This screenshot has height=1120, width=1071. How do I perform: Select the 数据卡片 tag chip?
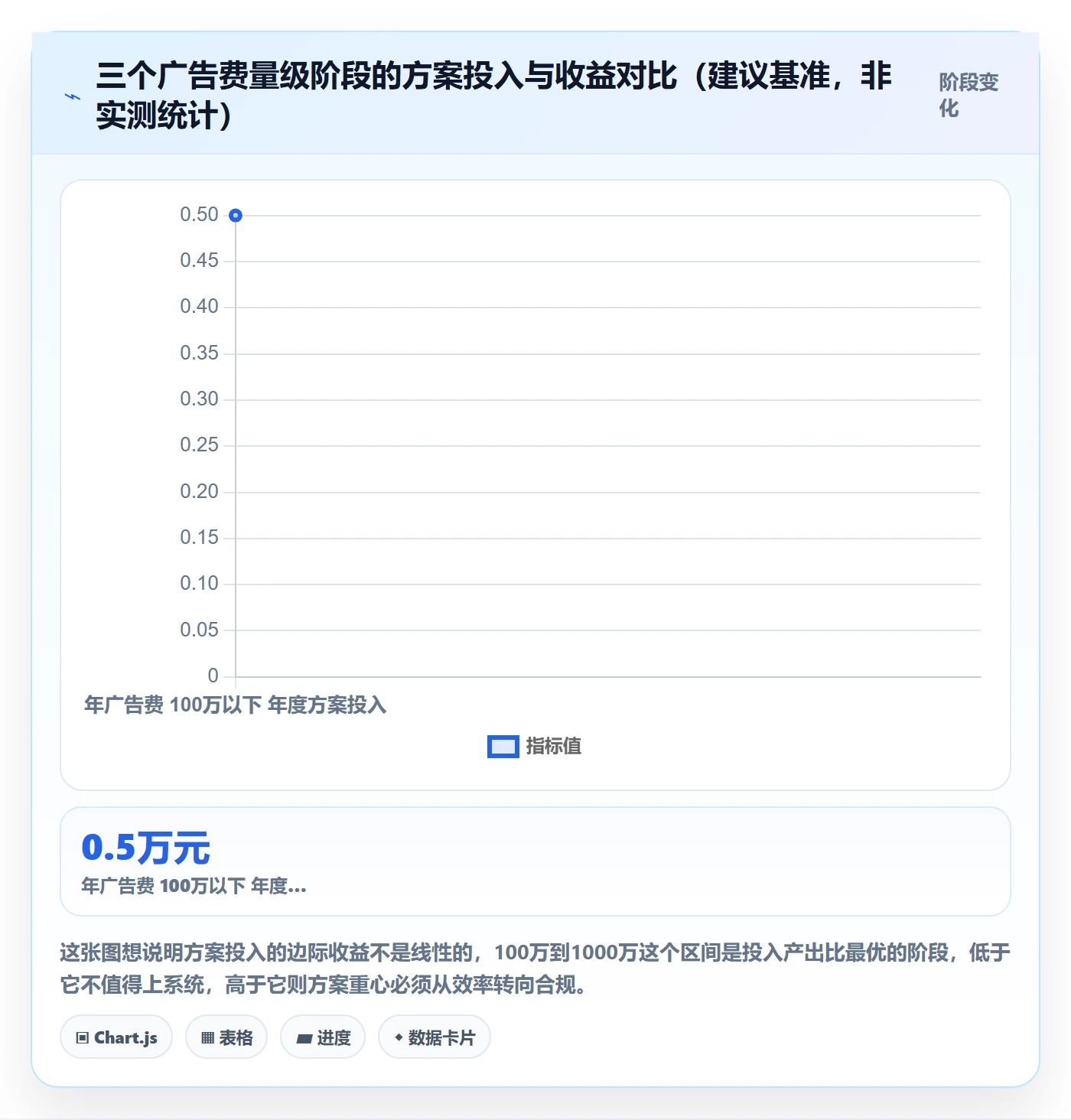point(435,1037)
